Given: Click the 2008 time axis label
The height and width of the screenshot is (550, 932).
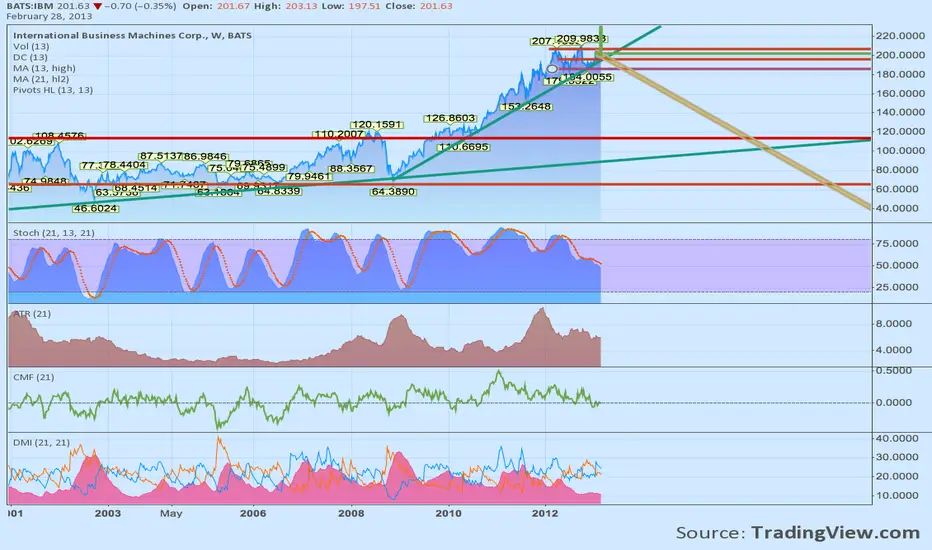Looking at the screenshot, I should 351,513.
